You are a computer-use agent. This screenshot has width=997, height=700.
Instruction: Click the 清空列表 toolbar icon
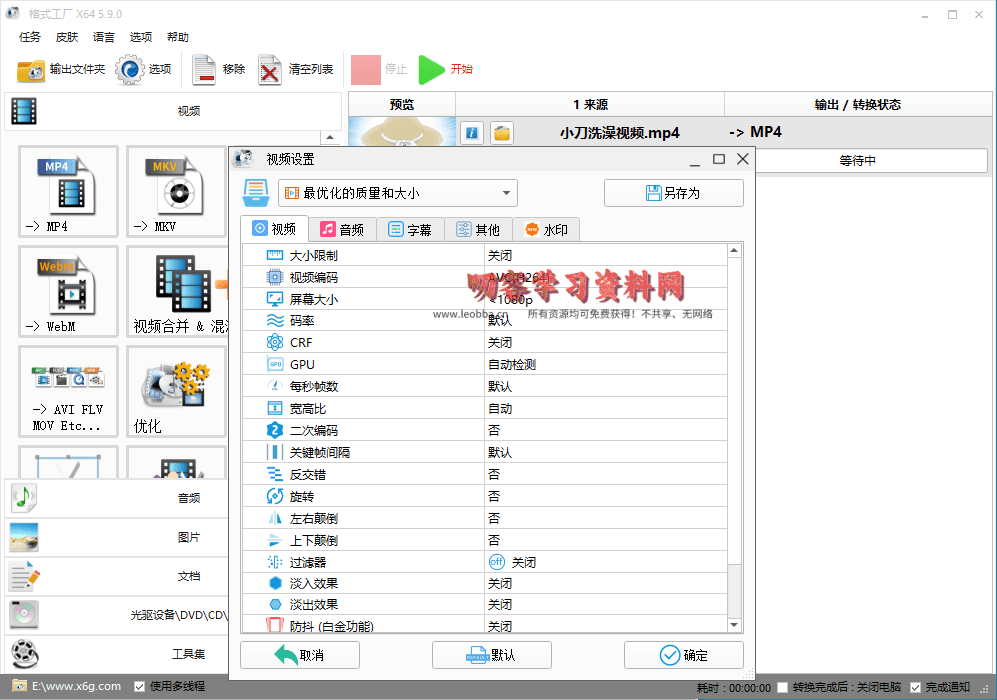(271, 70)
